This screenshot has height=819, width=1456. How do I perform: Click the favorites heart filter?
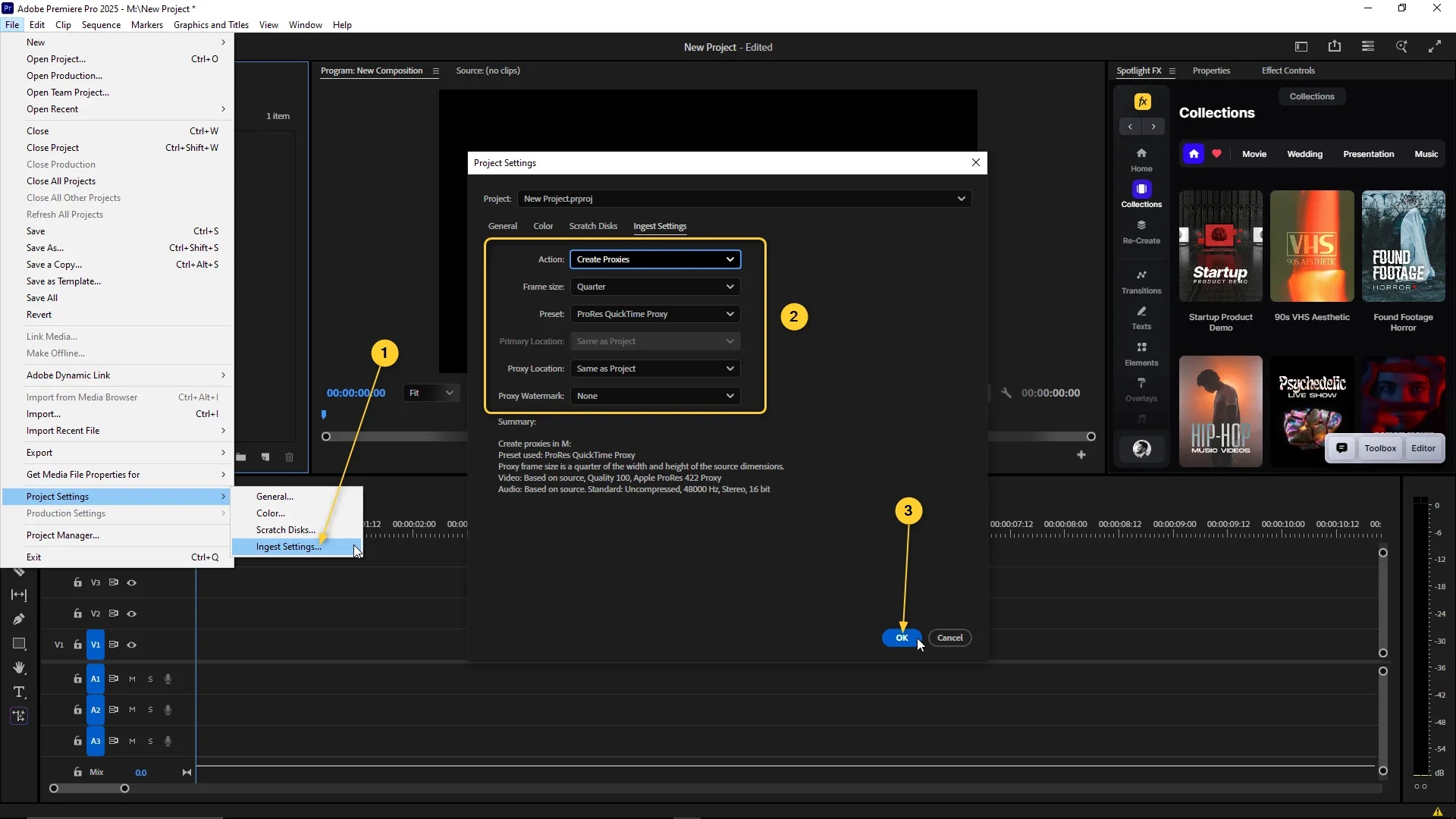tap(1216, 154)
